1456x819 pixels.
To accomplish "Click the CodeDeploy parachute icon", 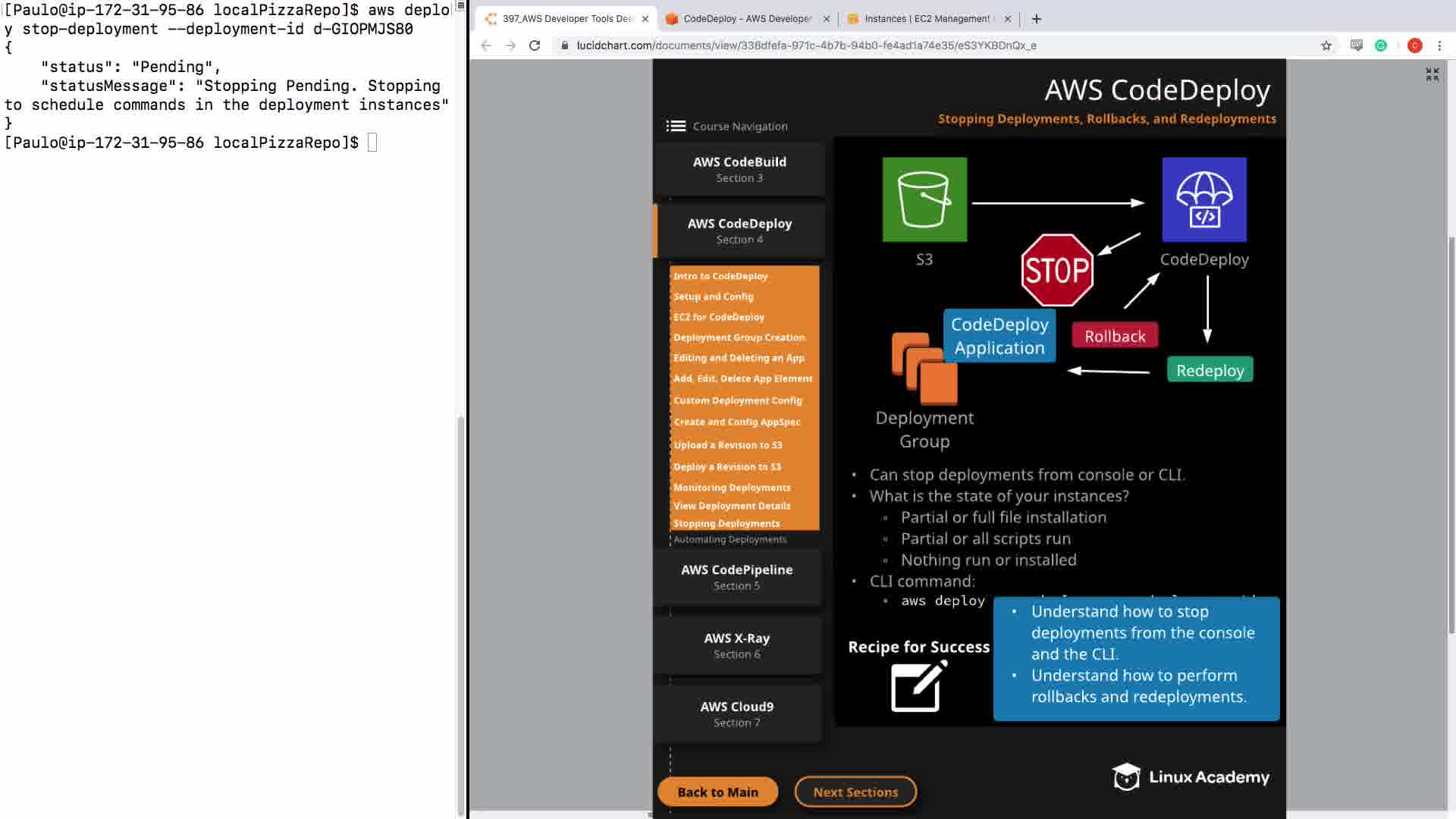I will [1203, 199].
